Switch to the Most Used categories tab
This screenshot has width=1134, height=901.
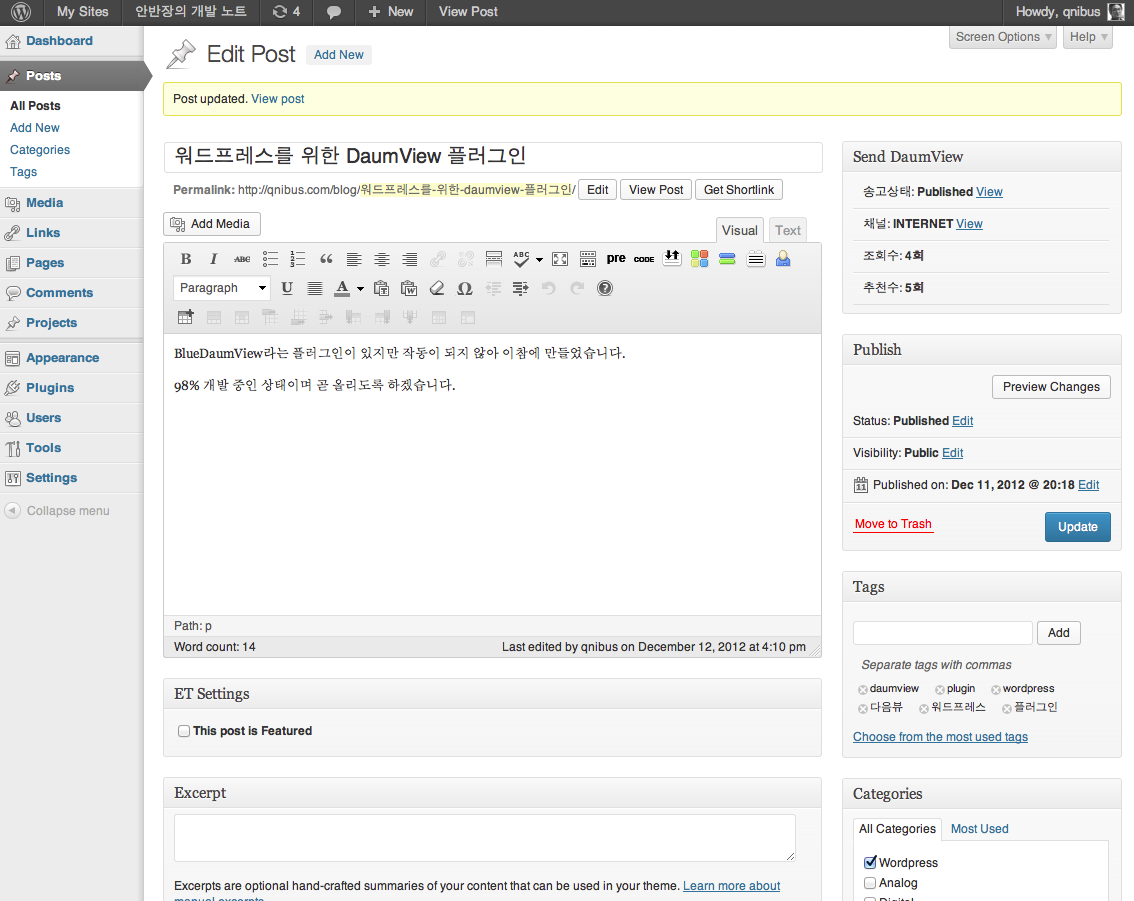pyautogui.click(x=979, y=828)
